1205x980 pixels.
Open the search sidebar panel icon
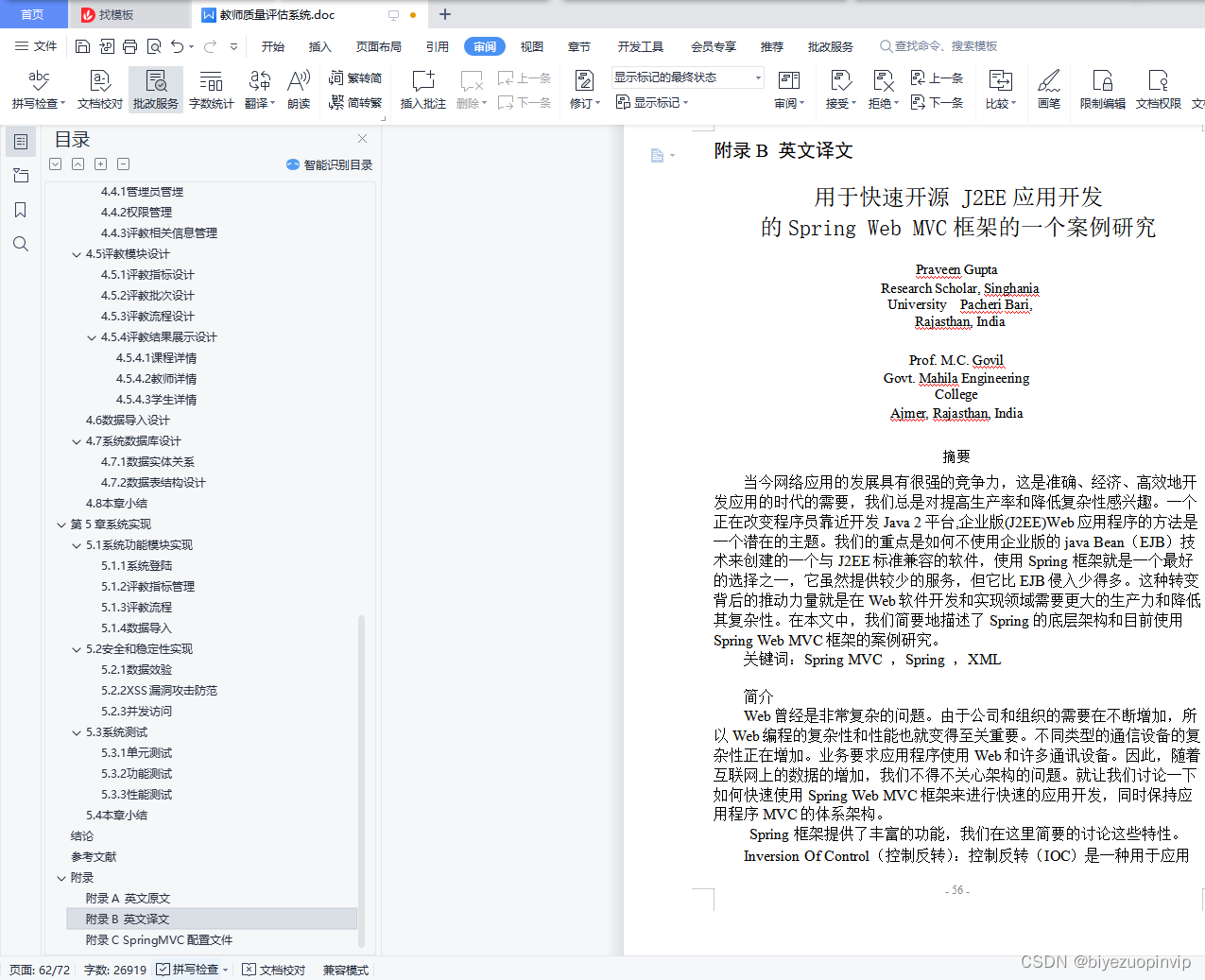point(21,244)
